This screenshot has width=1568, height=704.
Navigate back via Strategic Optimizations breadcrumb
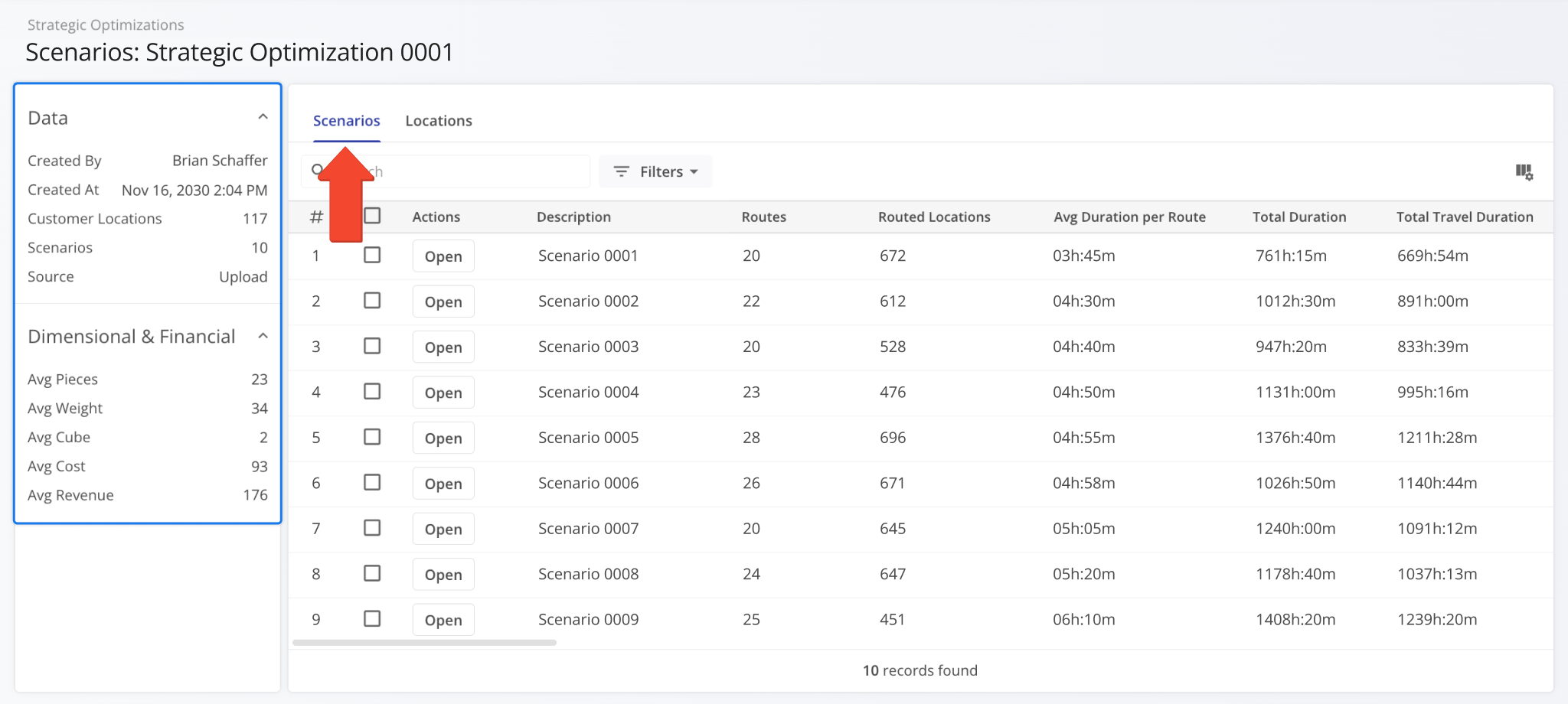pos(106,24)
